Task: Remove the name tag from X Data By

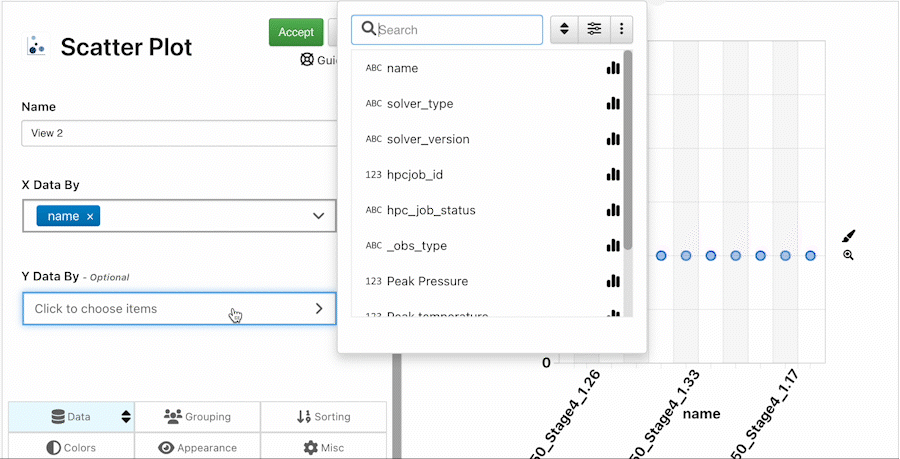Action: 90,216
